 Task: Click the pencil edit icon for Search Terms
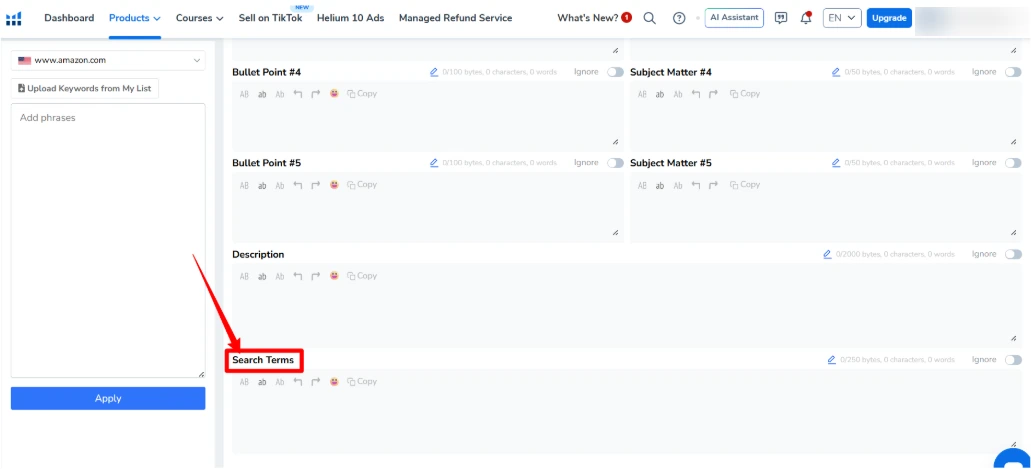point(832,360)
